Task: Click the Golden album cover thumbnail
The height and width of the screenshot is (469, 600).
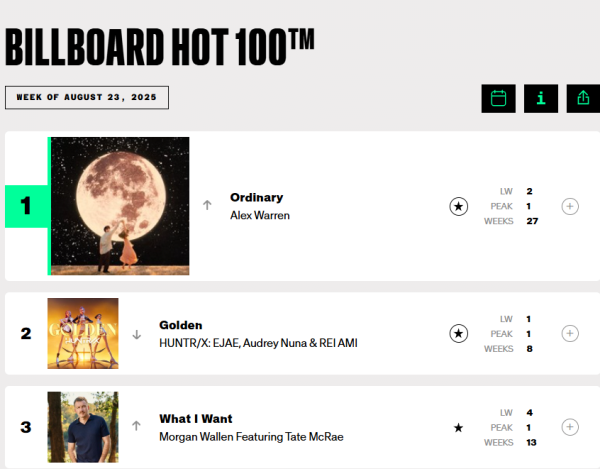Action: click(83, 333)
